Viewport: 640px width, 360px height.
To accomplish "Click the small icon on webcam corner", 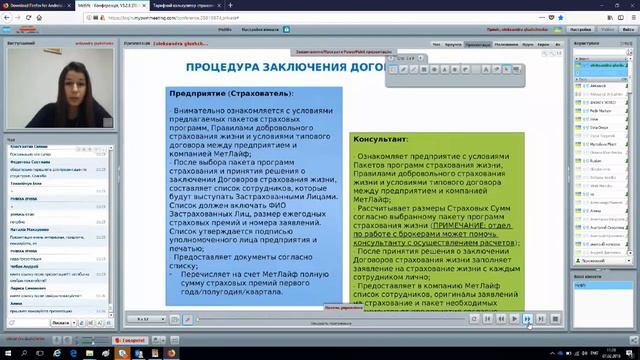I will [107, 122].
